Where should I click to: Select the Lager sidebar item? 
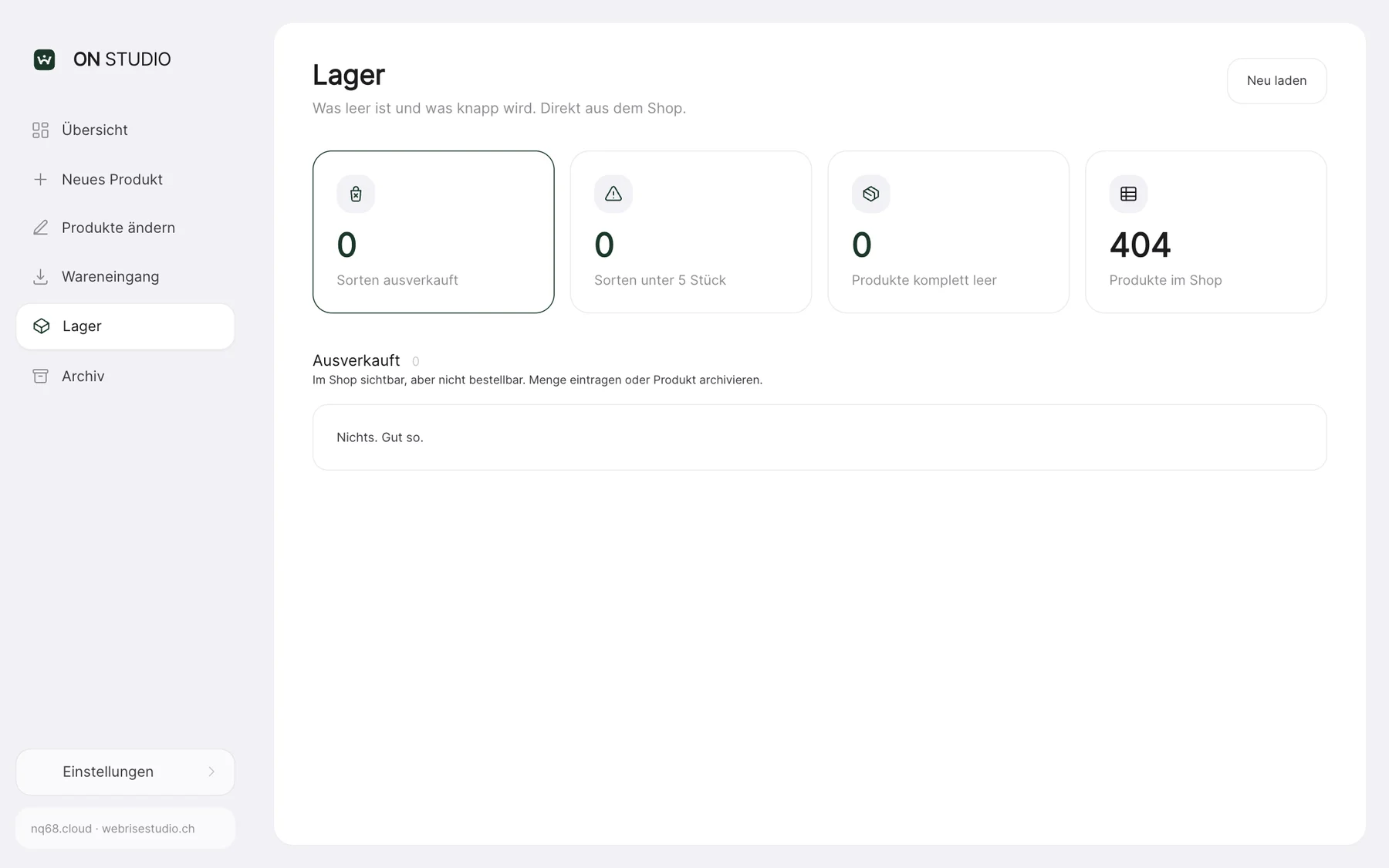pyautogui.click(x=125, y=326)
